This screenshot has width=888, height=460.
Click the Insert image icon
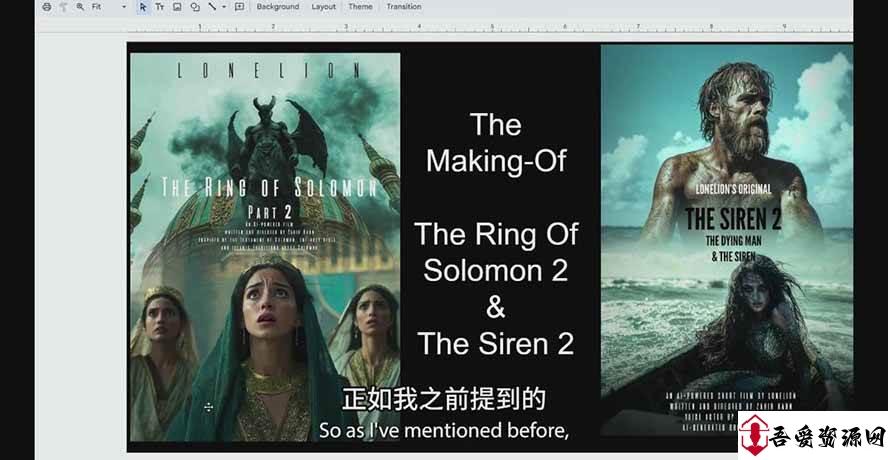(177, 7)
